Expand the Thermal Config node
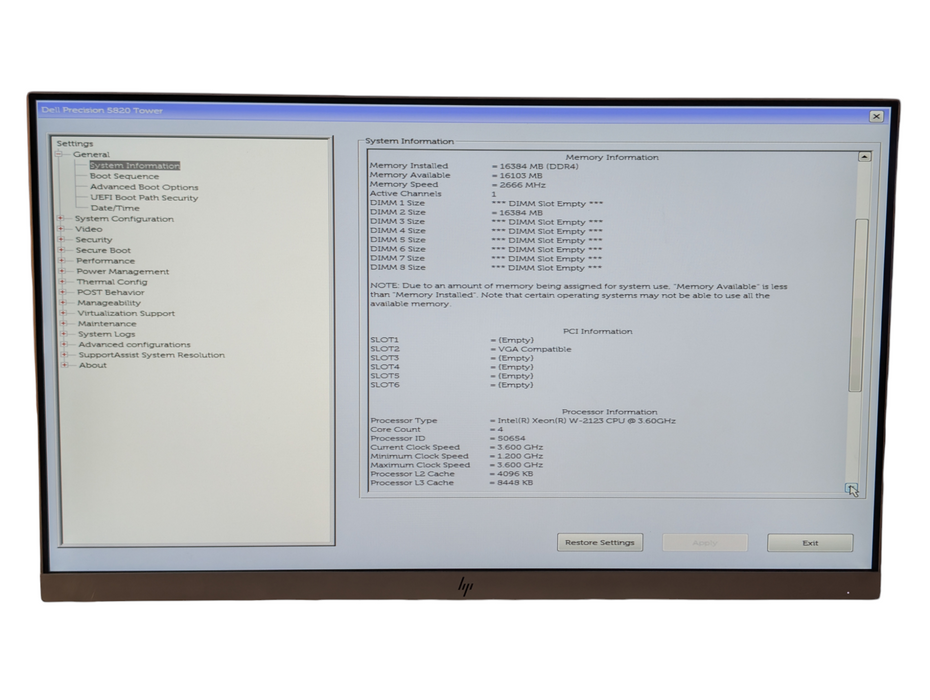This screenshot has height=700, width=930. tap(62, 282)
